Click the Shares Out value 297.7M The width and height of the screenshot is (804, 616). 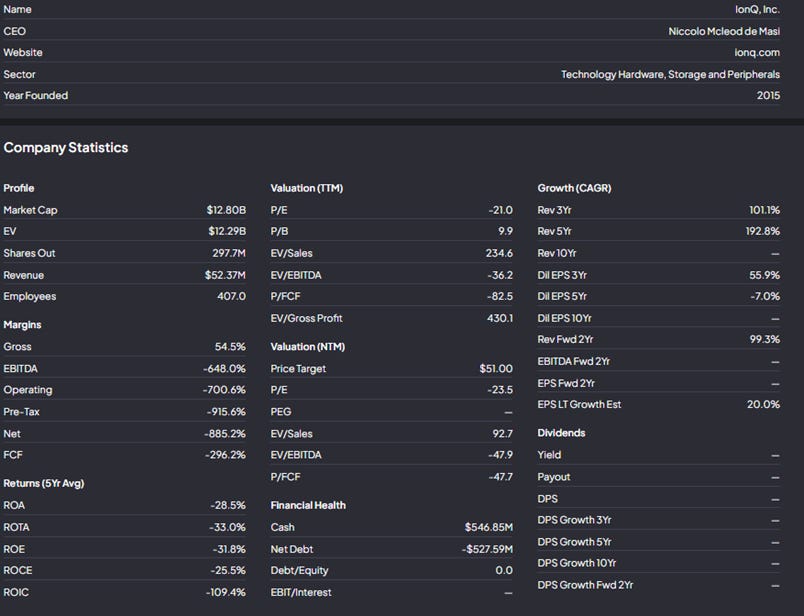(x=229, y=253)
